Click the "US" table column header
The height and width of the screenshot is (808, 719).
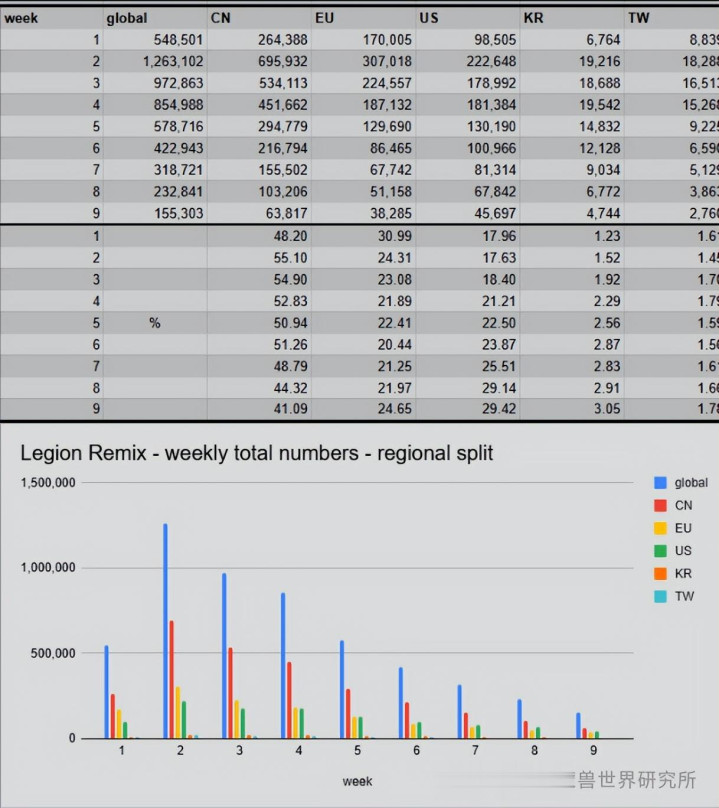tap(429, 18)
